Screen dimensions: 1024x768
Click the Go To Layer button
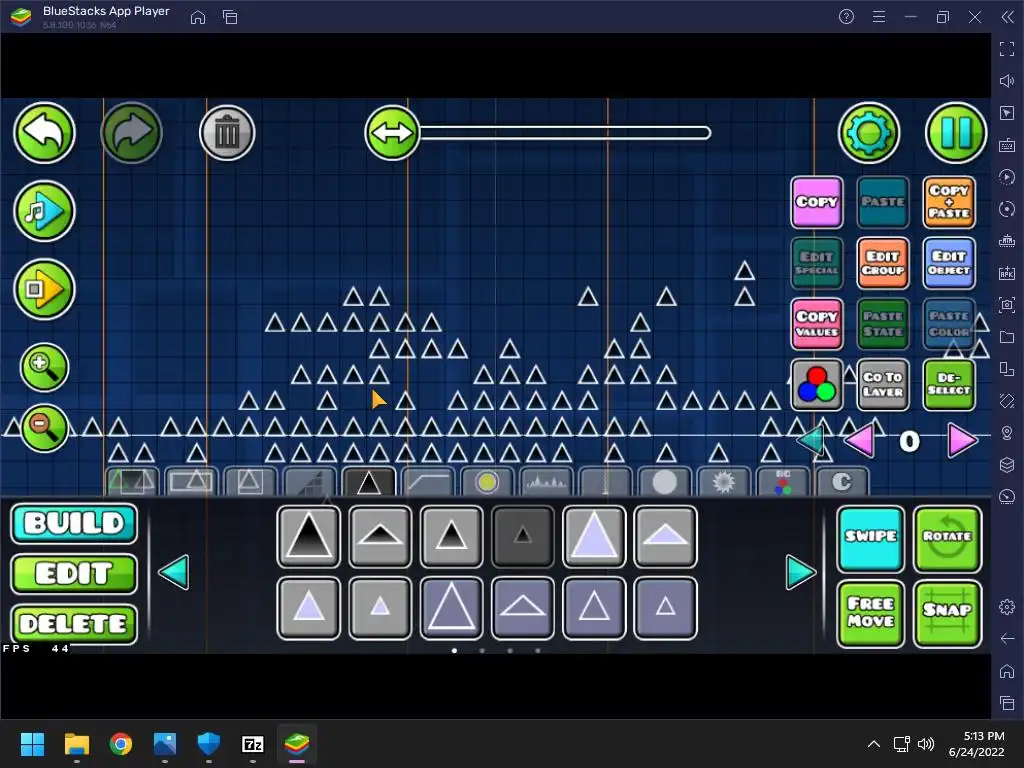[x=883, y=385]
